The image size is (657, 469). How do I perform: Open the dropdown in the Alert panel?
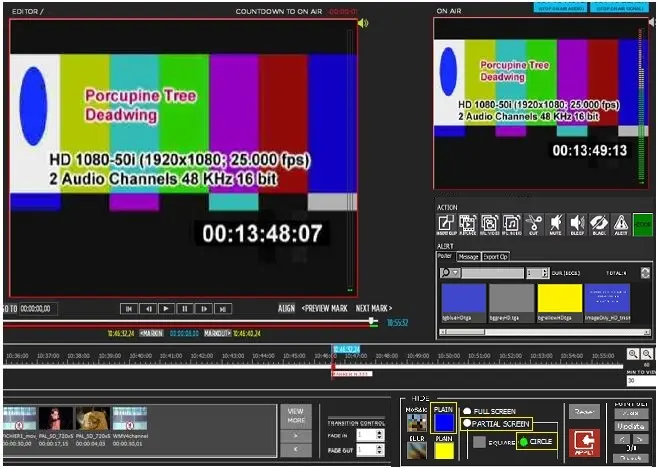(x=456, y=272)
